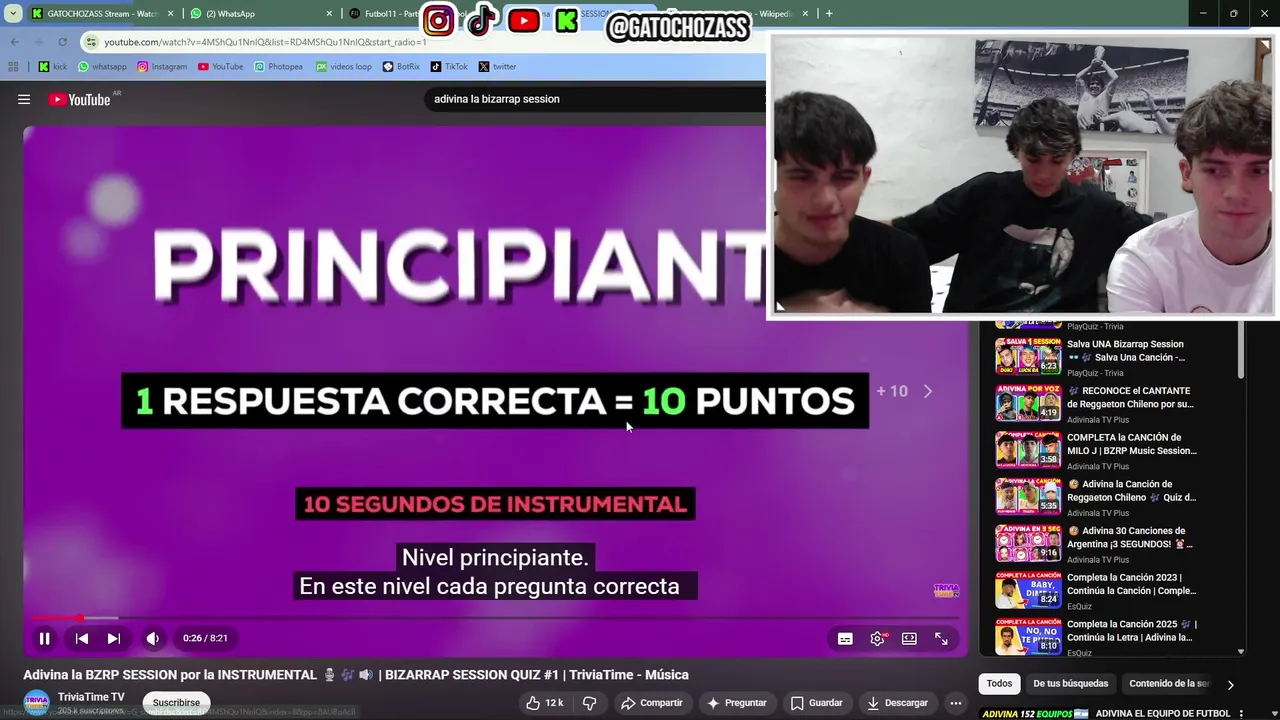1280x720 pixels.
Task: Go to the YouTube home logo
Action: click(x=80, y=99)
